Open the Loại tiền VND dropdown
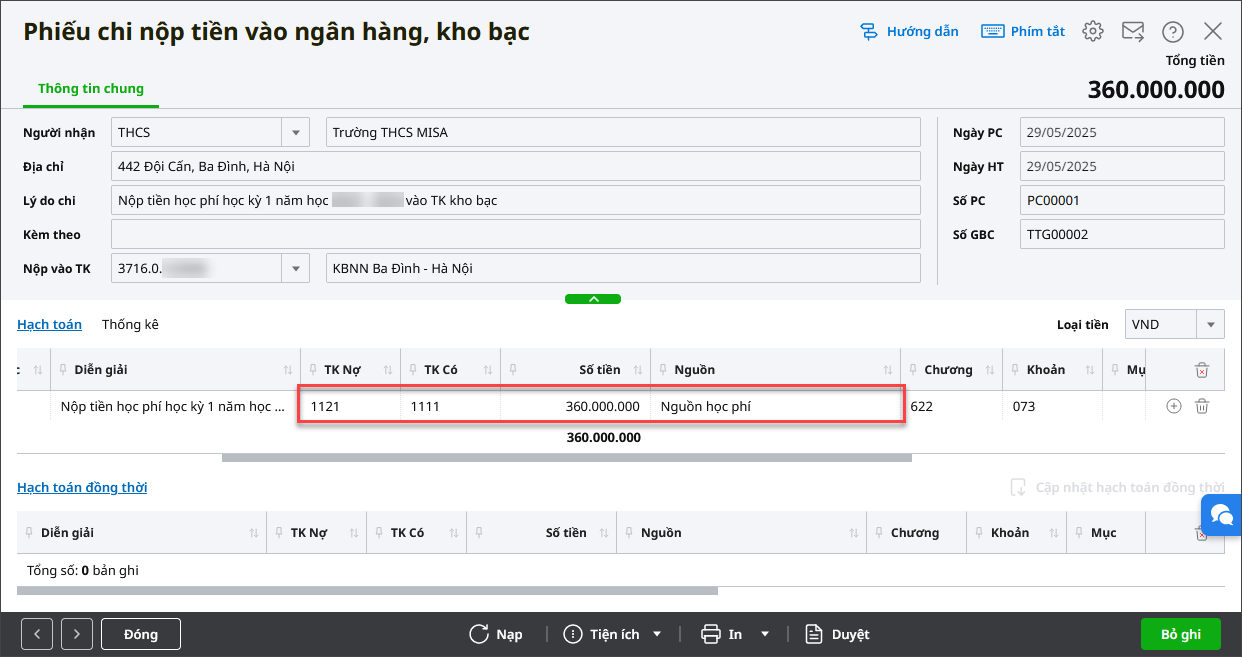Image resolution: width=1242 pixels, height=657 pixels. point(1211,324)
